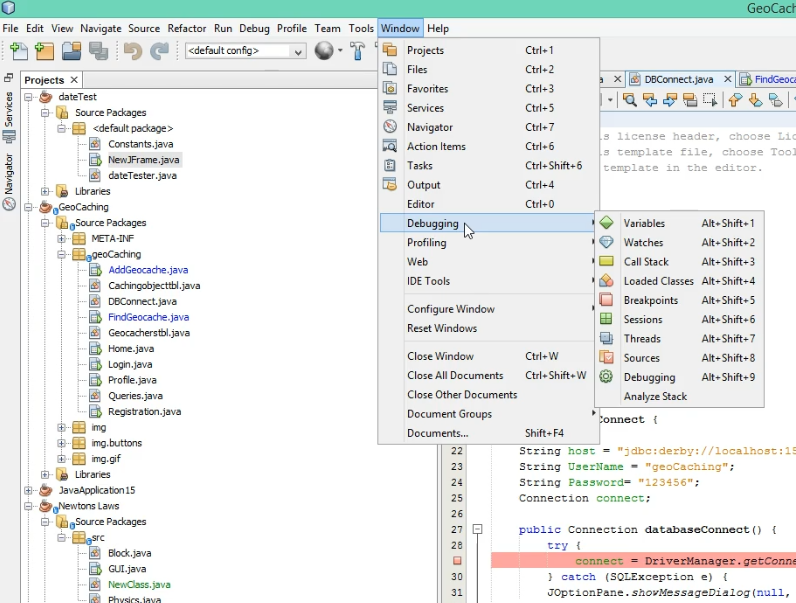Click the Open Project toolbar icon
The width and height of the screenshot is (796, 603).
click(72, 51)
